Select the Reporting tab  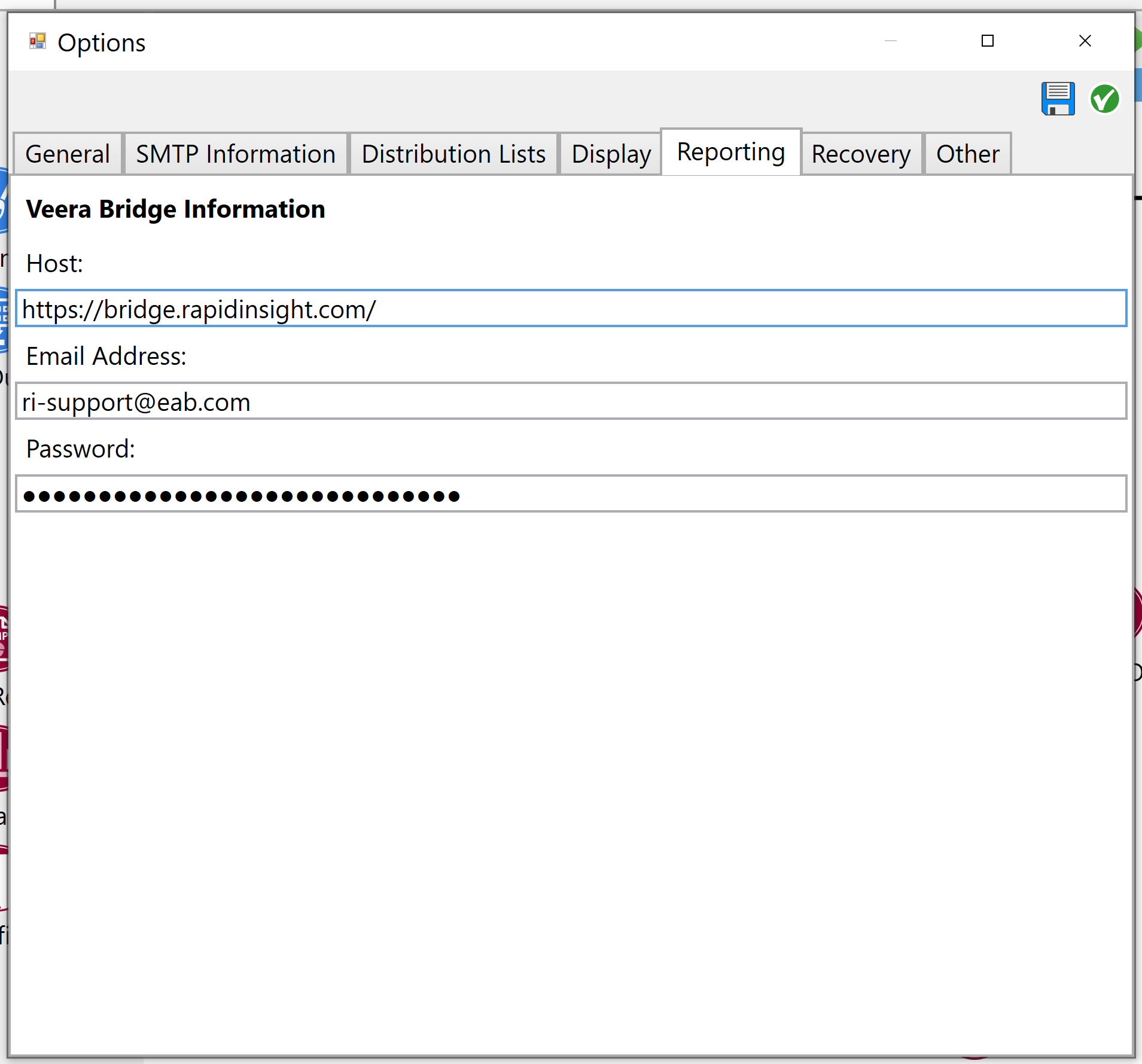(x=730, y=152)
